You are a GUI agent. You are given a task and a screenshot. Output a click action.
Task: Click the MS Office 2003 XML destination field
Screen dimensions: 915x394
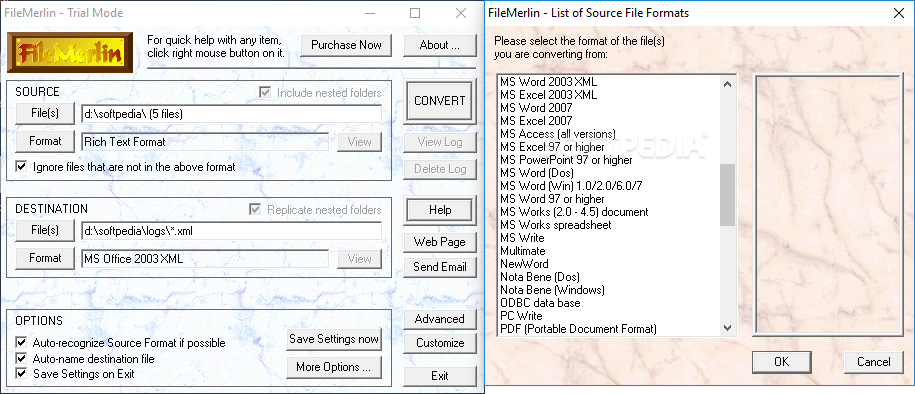click(205, 259)
